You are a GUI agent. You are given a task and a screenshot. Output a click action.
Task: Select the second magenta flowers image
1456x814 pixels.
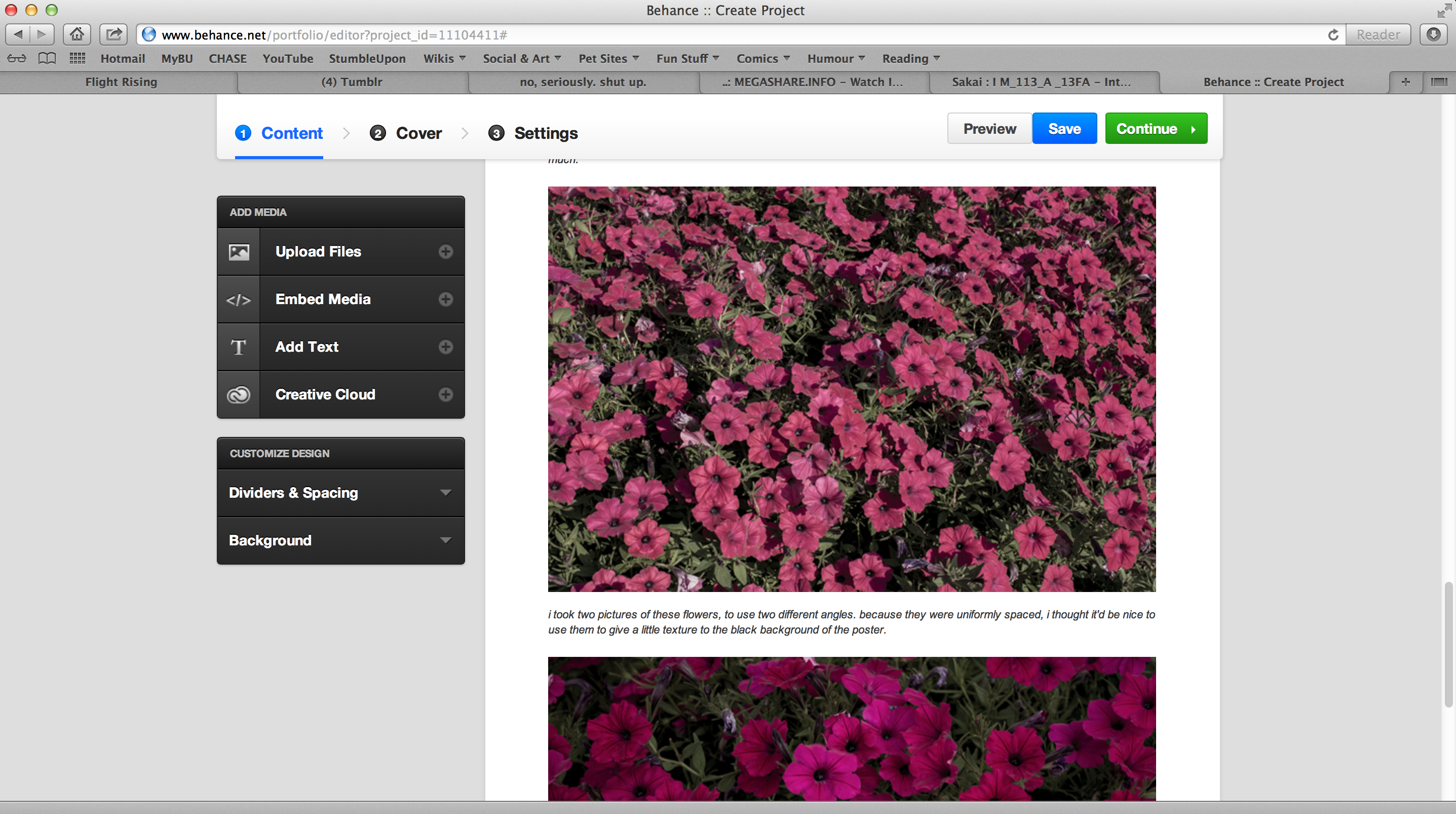[852, 728]
